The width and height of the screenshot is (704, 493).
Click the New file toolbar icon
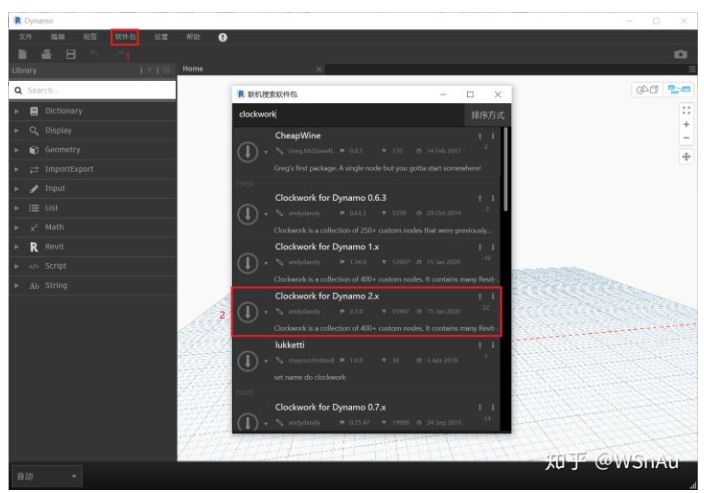(x=22, y=54)
